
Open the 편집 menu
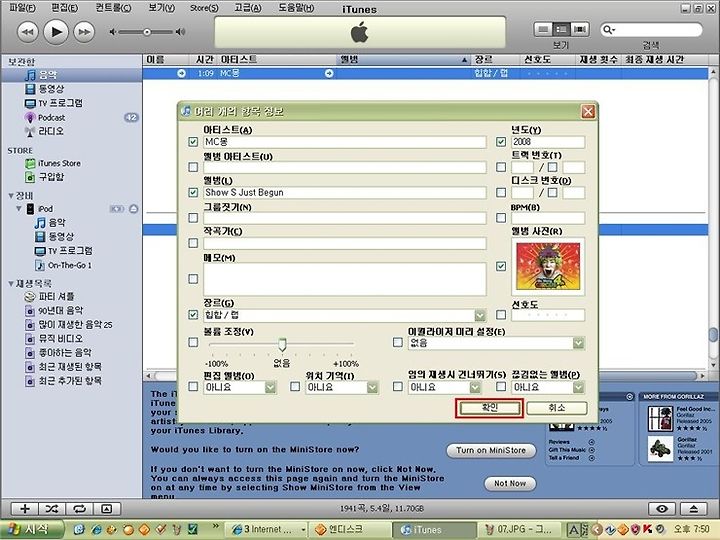(x=64, y=8)
